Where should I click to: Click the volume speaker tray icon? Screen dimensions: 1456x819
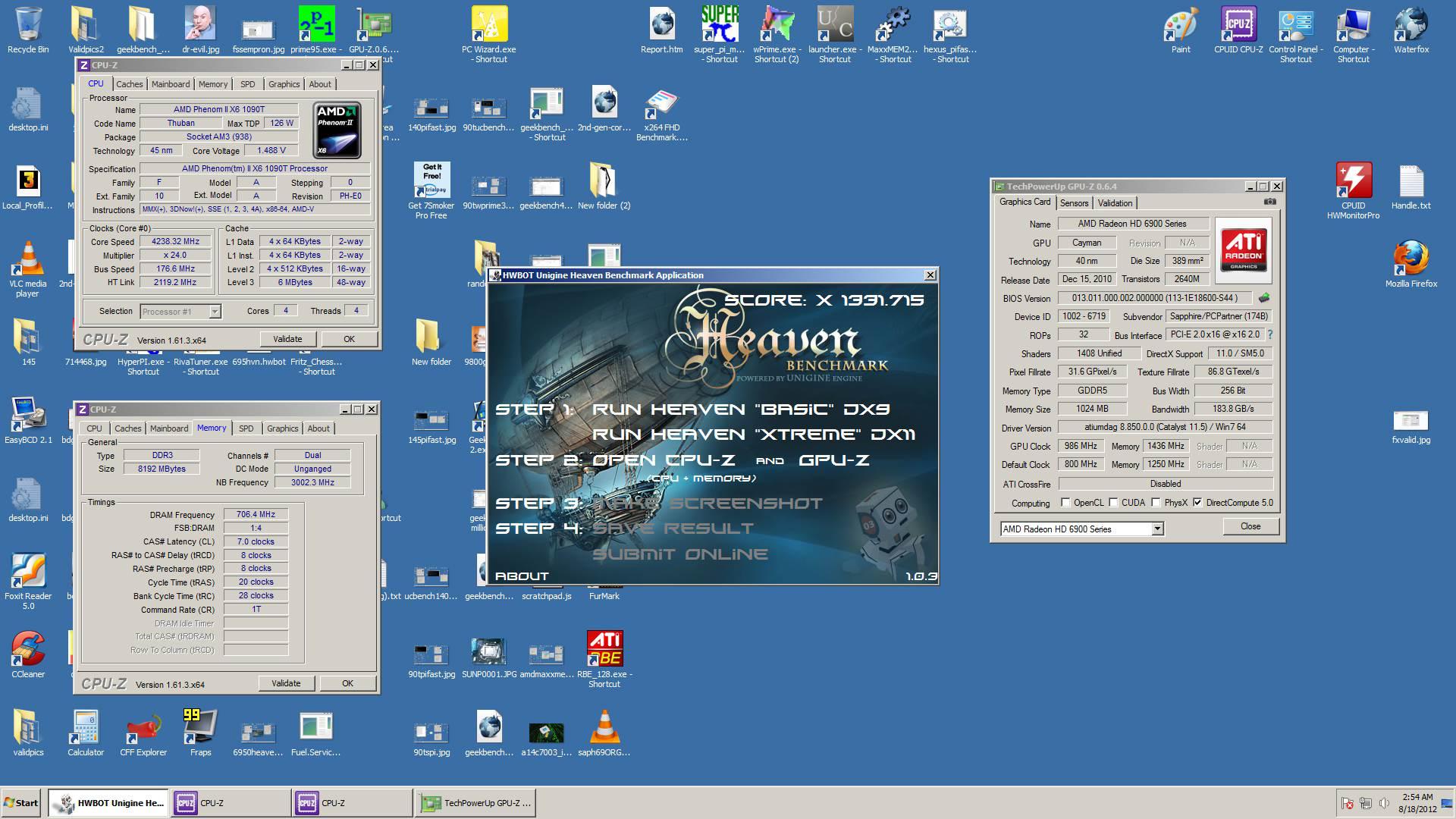point(1384,803)
